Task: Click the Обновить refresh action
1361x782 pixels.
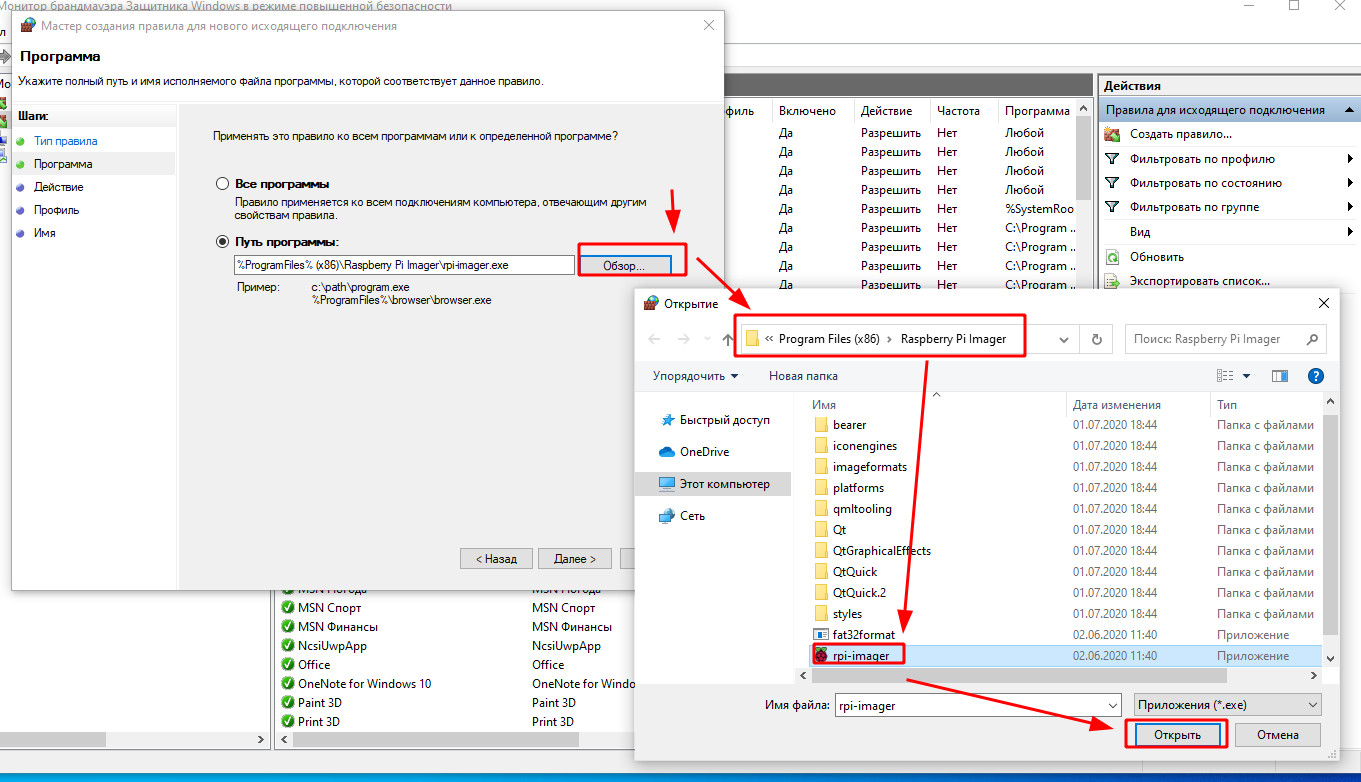Action: pyautogui.click(x=1156, y=257)
